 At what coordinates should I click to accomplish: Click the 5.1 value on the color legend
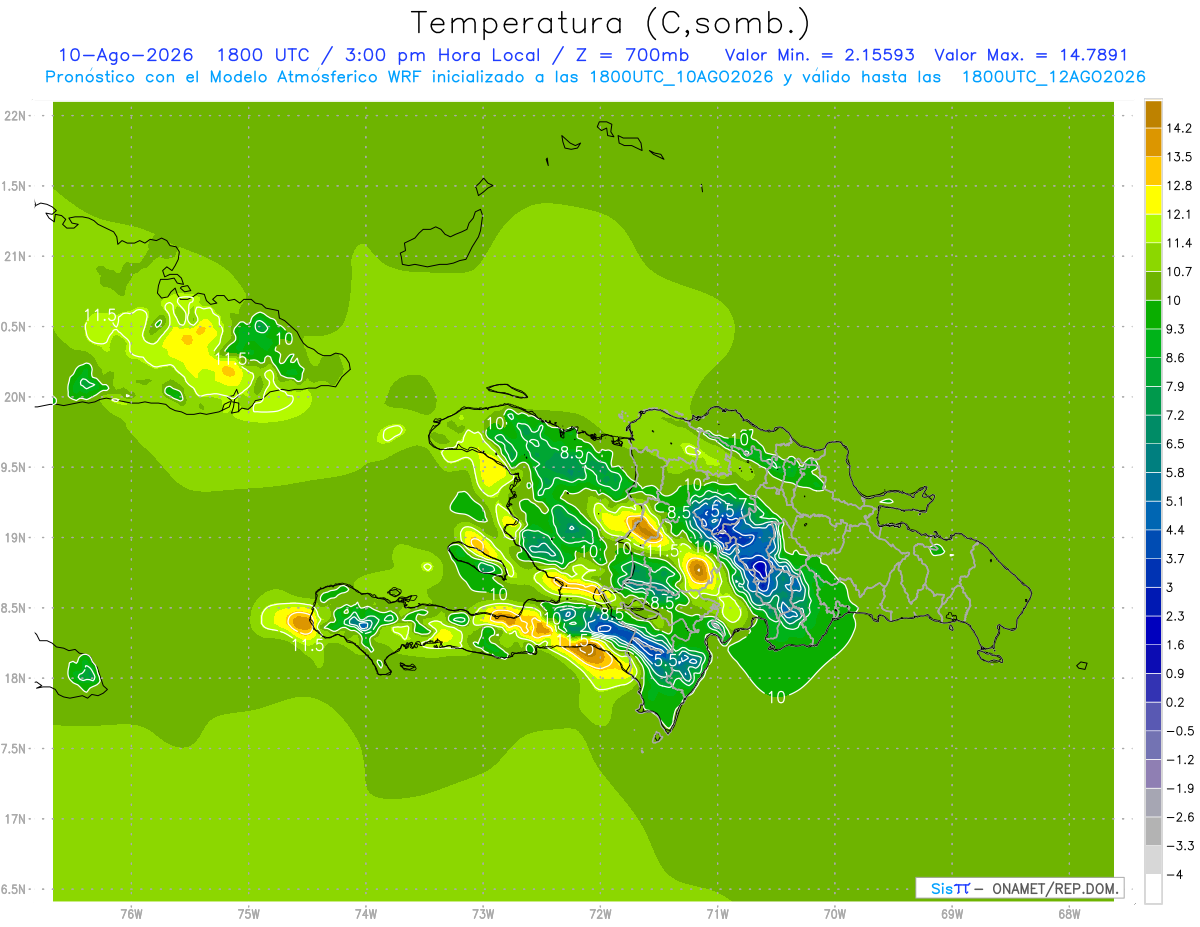click(1176, 501)
